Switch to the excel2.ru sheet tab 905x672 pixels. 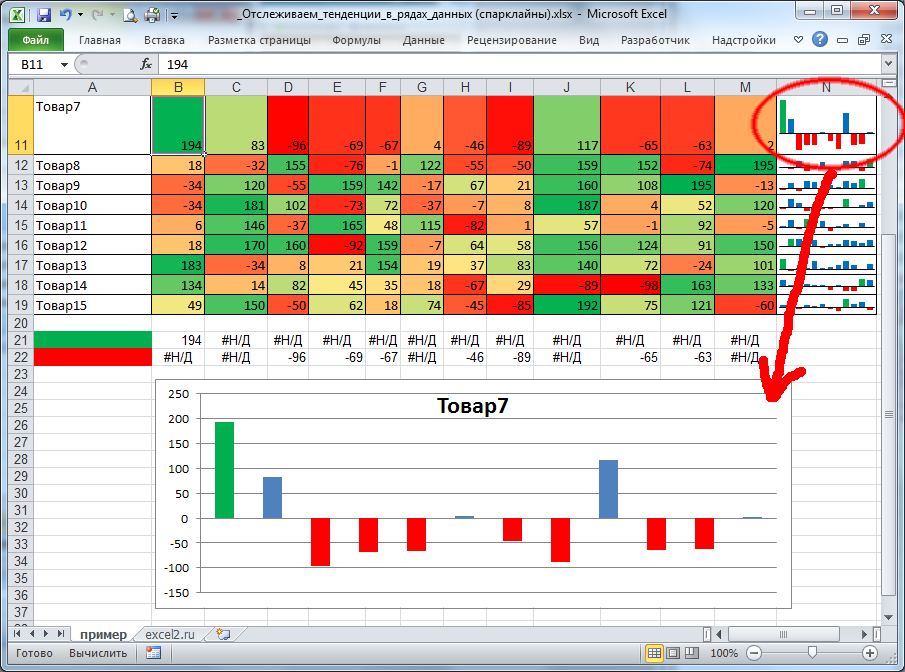click(x=174, y=634)
